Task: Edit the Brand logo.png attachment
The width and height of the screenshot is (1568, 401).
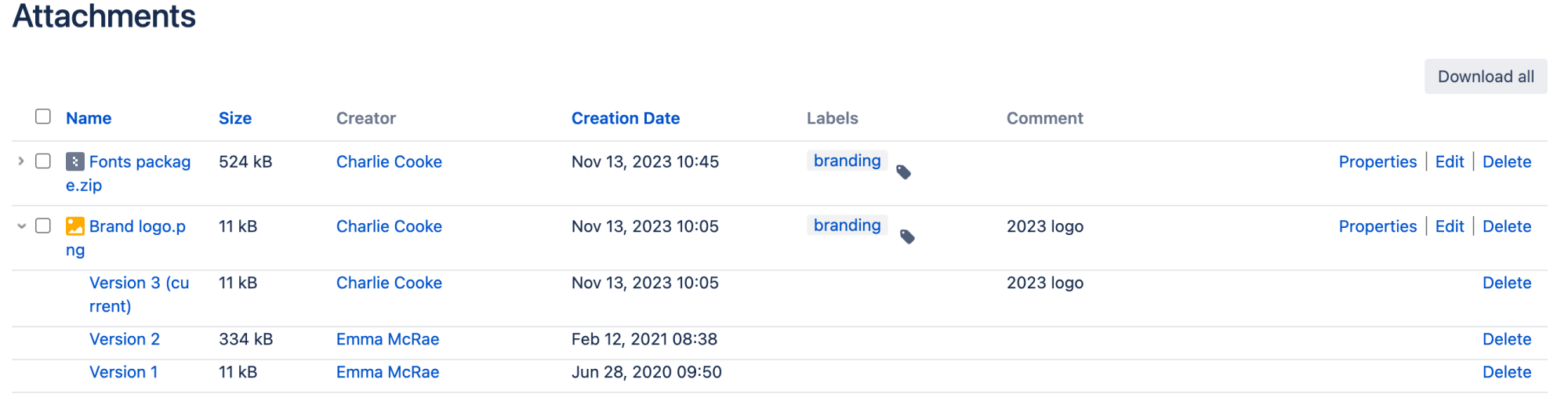Action: pos(1449,226)
